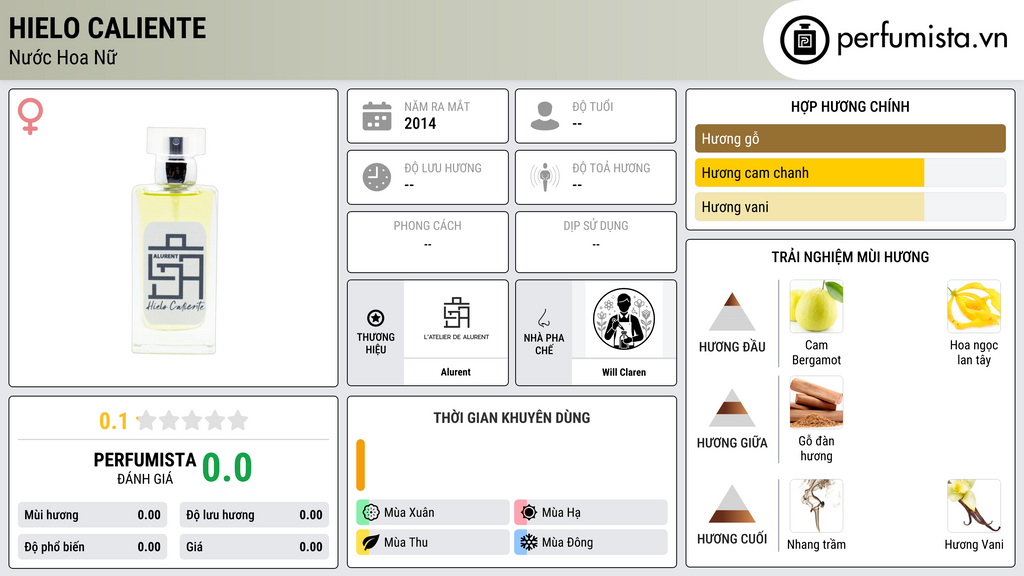The height and width of the screenshot is (576, 1024).
Task: Click the calendar icon beside Năm ra mắt
Action: [x=377, y=116]
